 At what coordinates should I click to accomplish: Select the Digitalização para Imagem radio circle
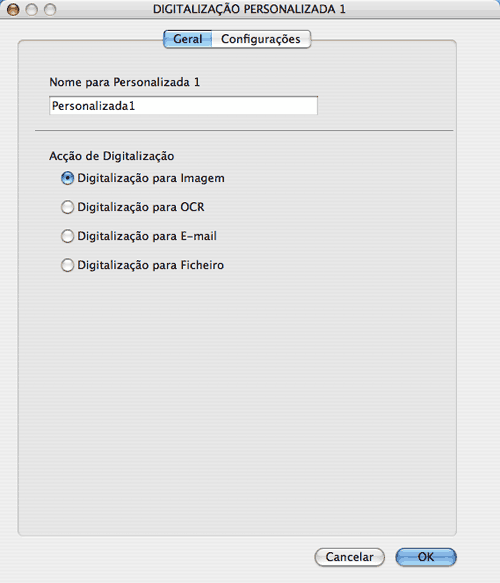(x=67, y=178)
